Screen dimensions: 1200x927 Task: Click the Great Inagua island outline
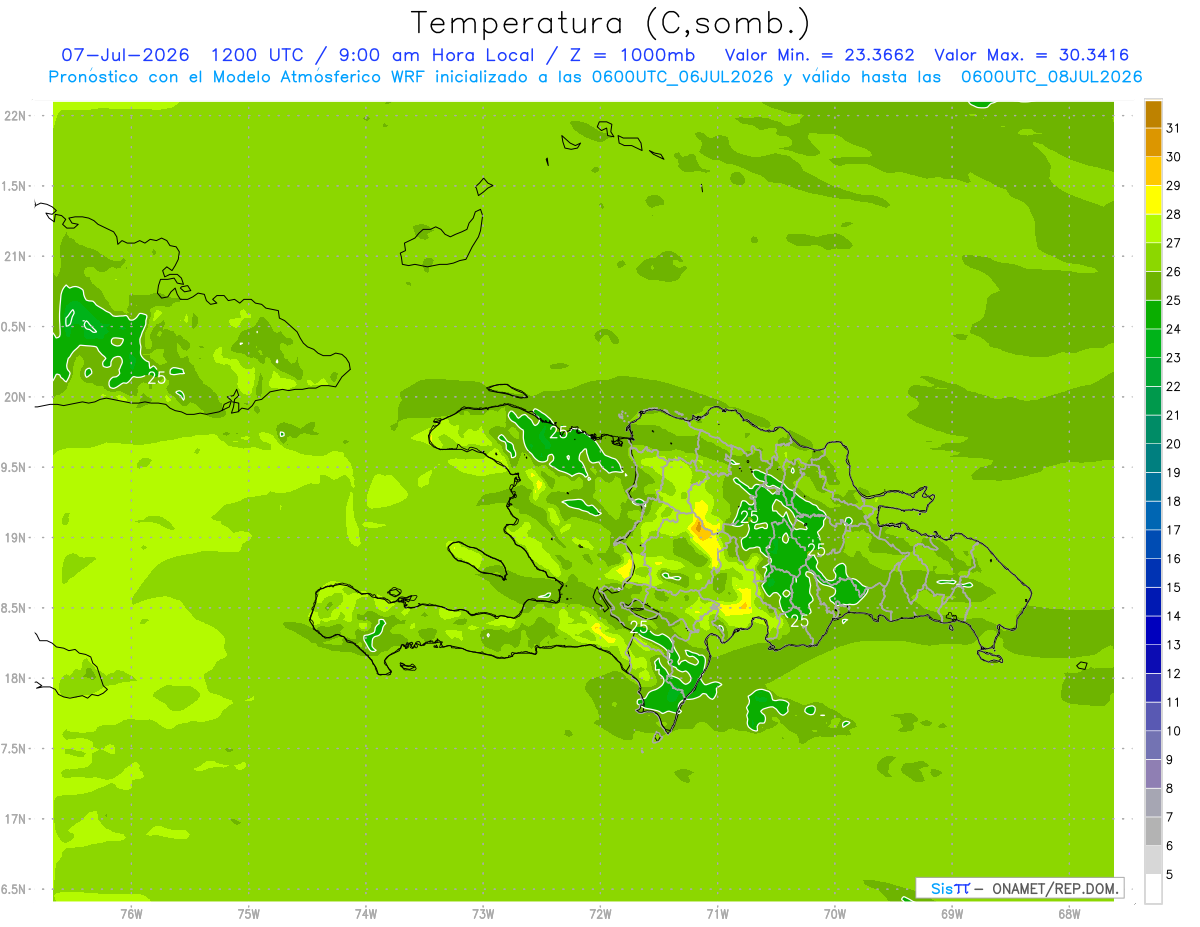[x=444, y=239]
